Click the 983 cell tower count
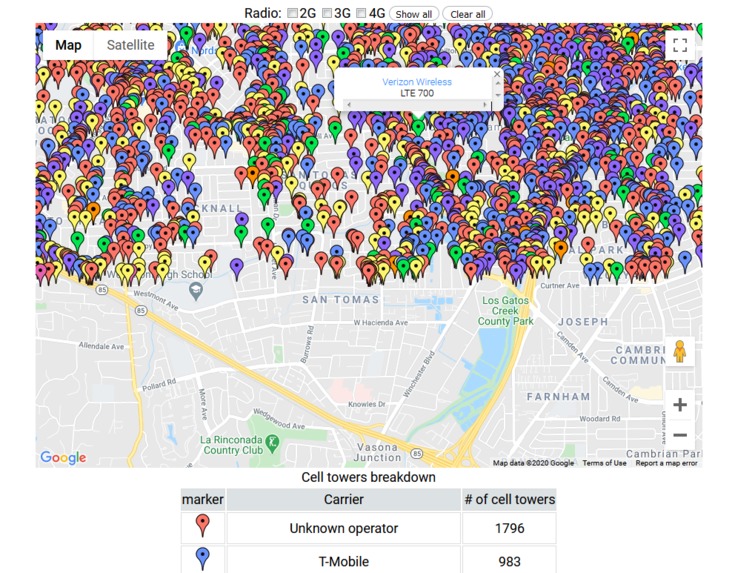The image size is (735, 573). 510,561
